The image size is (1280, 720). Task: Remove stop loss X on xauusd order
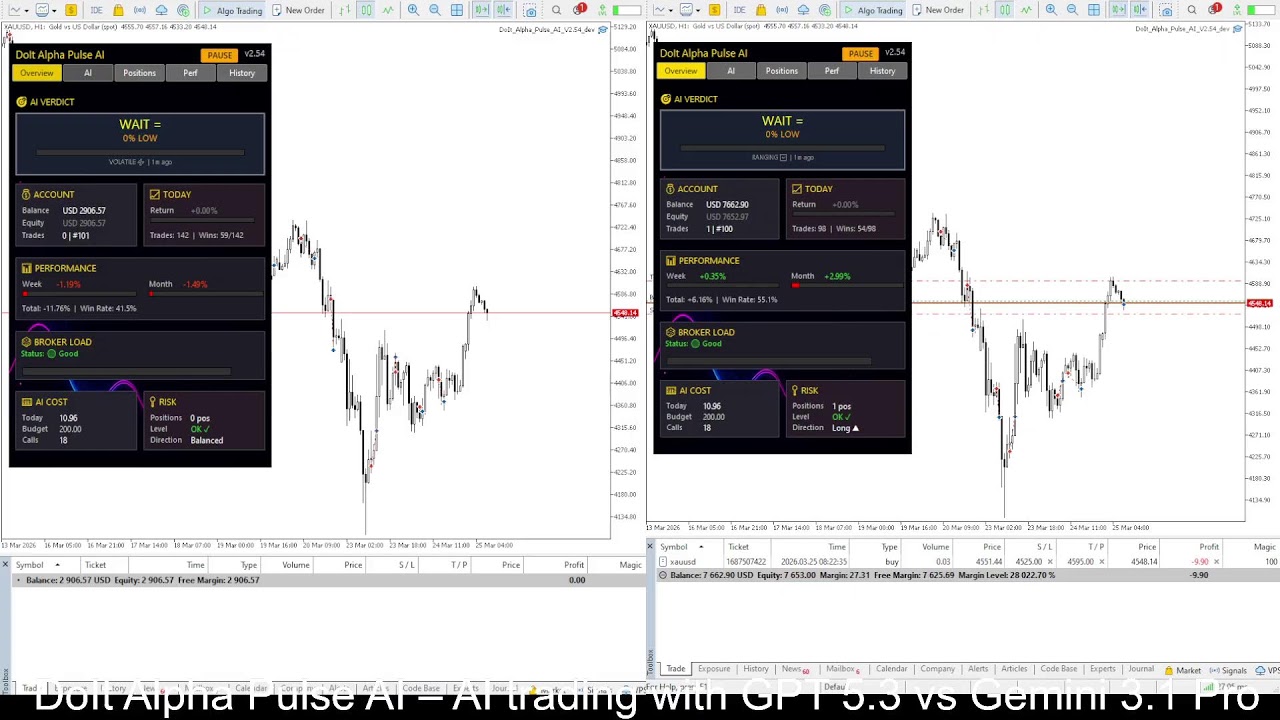click(x=1050, y=562)
